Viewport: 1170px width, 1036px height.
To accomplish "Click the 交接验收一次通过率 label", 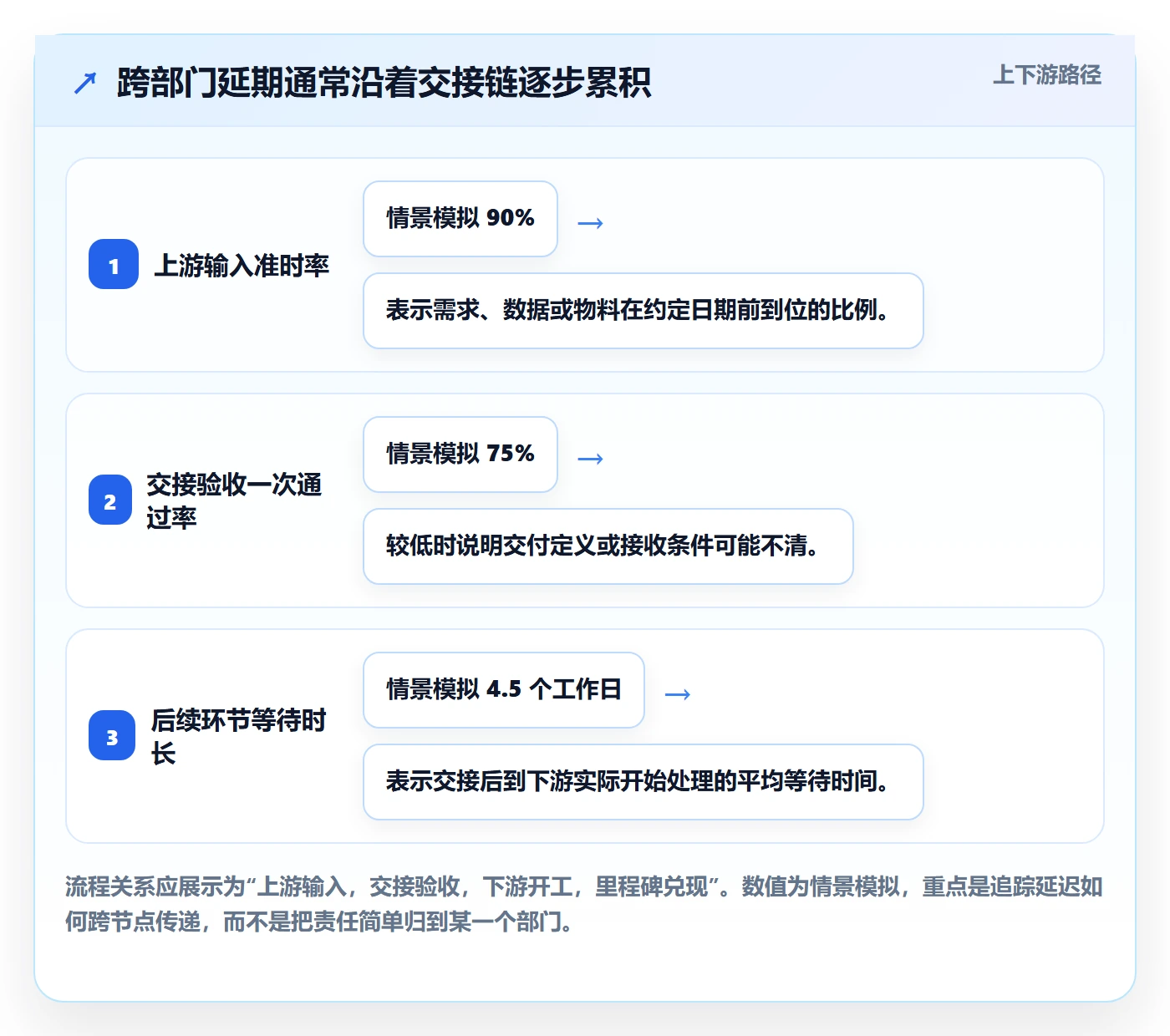I will tap(234, 501).
